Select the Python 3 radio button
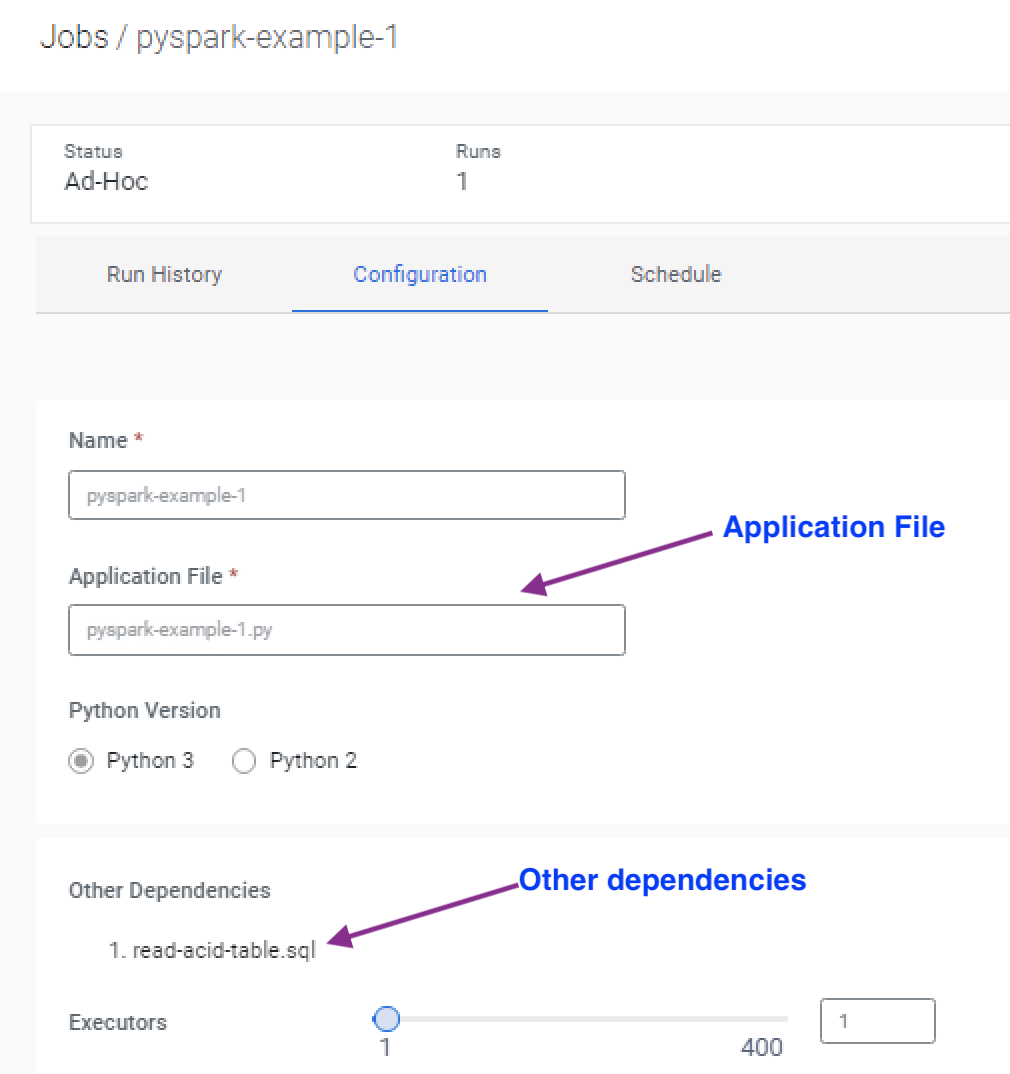Image resolution: width=1010 pixels, height=1074 pixels. [x=81, y=761]
